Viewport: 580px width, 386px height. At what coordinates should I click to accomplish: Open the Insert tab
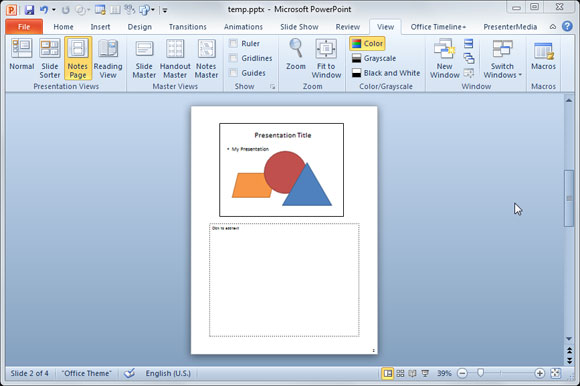tap(100, 27)
